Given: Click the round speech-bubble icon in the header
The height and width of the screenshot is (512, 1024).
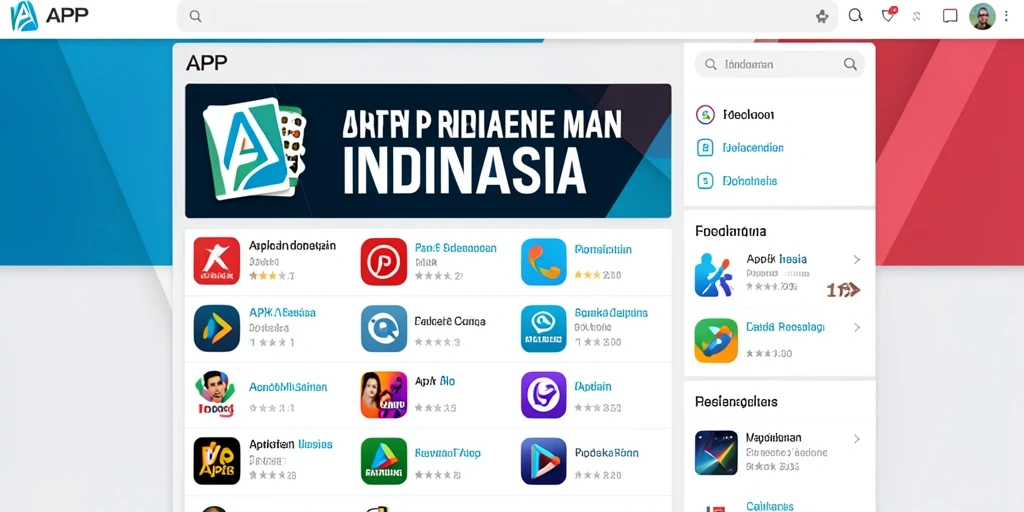Looking at the screenshot, I should [x=856, y=16].
